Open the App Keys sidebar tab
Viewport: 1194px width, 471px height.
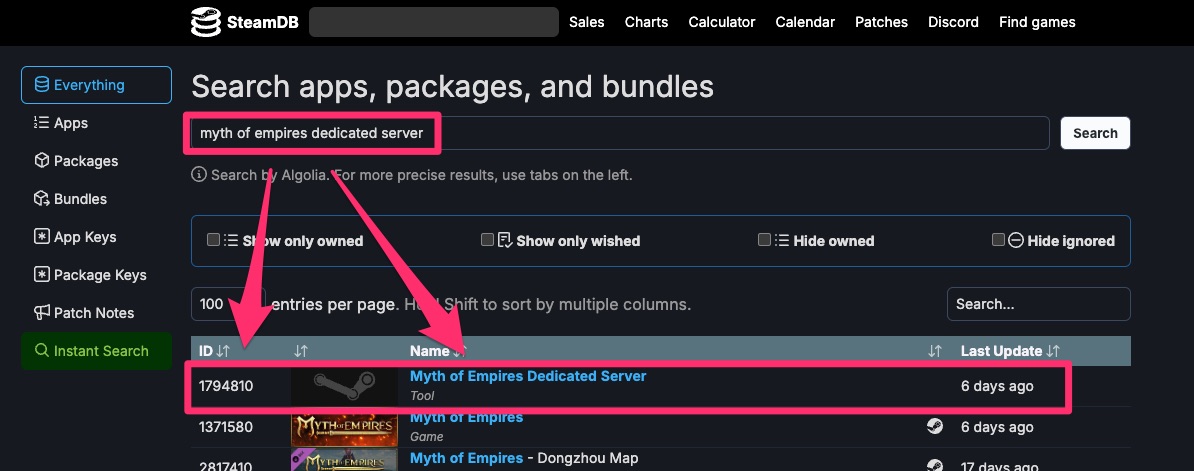[97, 237]
